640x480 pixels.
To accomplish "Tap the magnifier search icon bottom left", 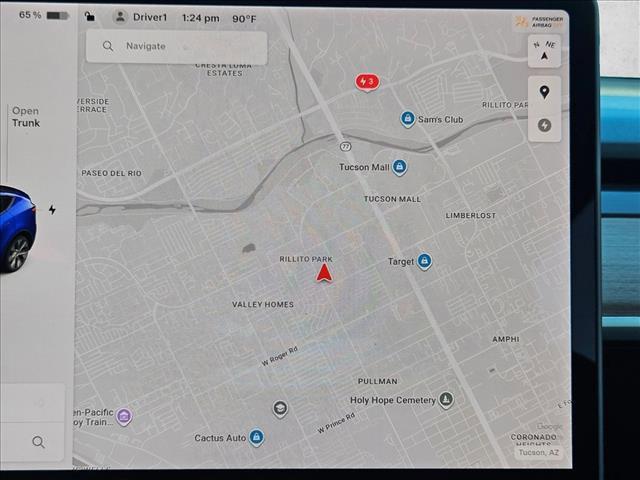I will 38,442.
